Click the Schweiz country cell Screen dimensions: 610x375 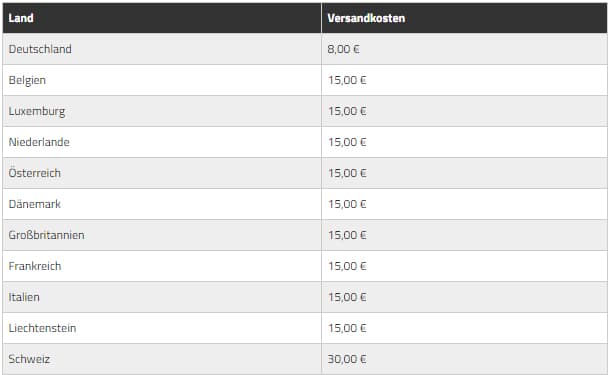pyautogui.click(x=162, y=359)
